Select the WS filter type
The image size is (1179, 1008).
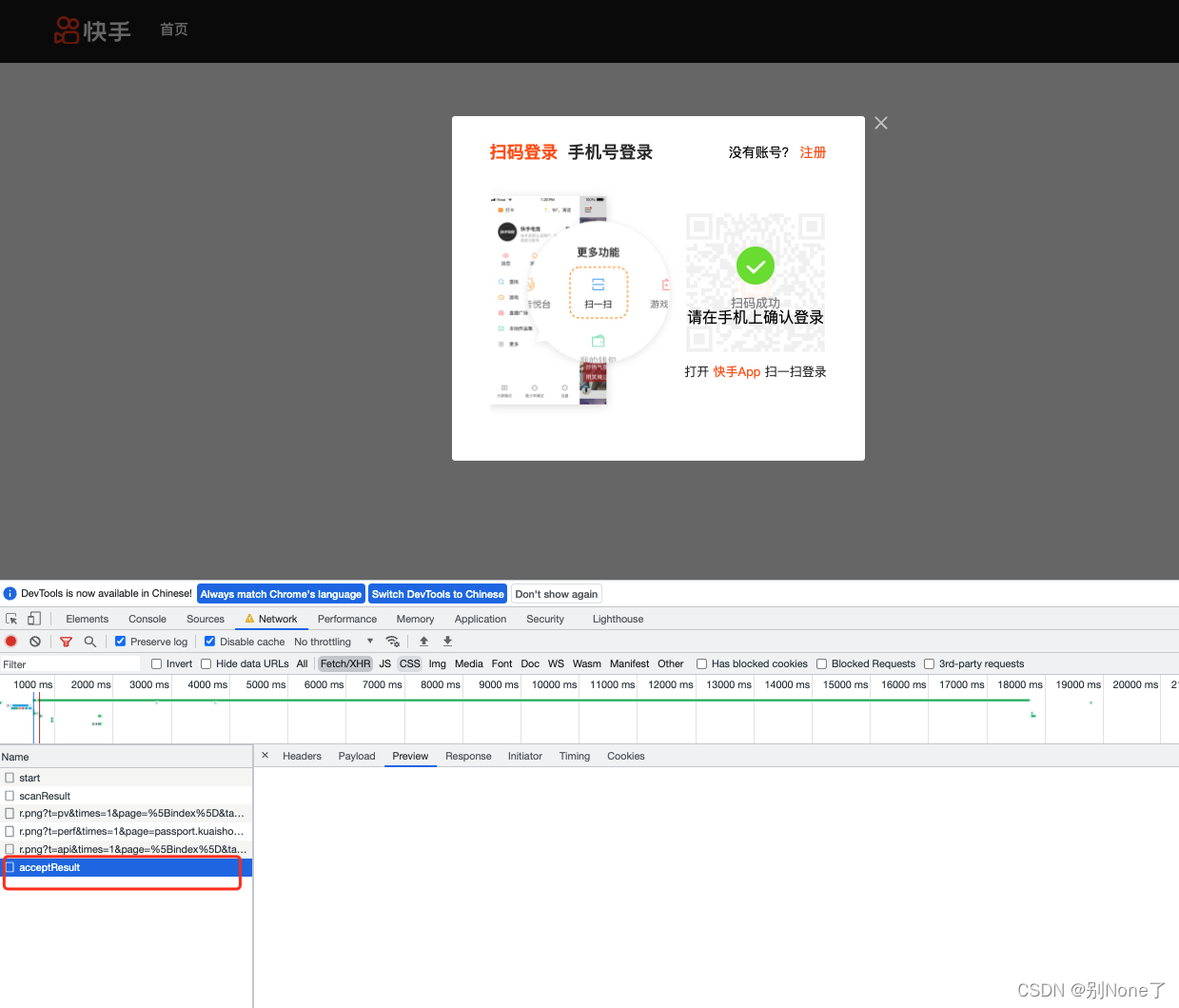tap(556, 664)
